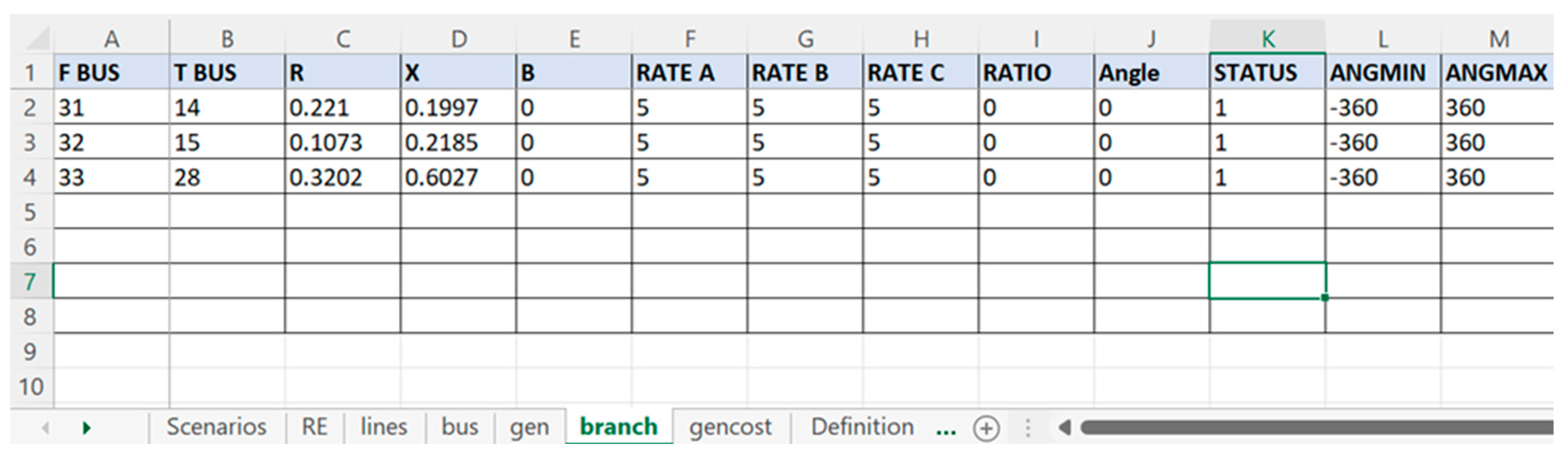This screenshot has height=457, width=1568.
Task: Show more hidden sheet tabs via ellipsis
Action: 945,428
